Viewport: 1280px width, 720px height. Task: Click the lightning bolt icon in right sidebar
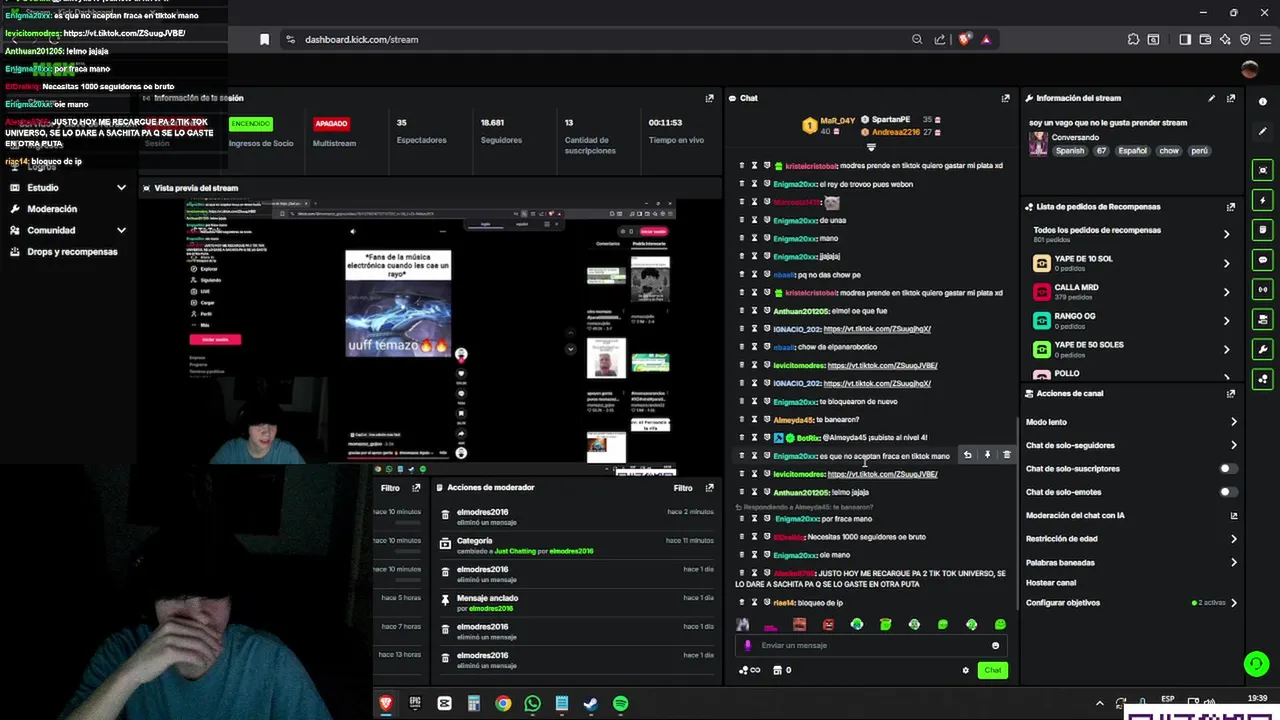(1263, 200)
